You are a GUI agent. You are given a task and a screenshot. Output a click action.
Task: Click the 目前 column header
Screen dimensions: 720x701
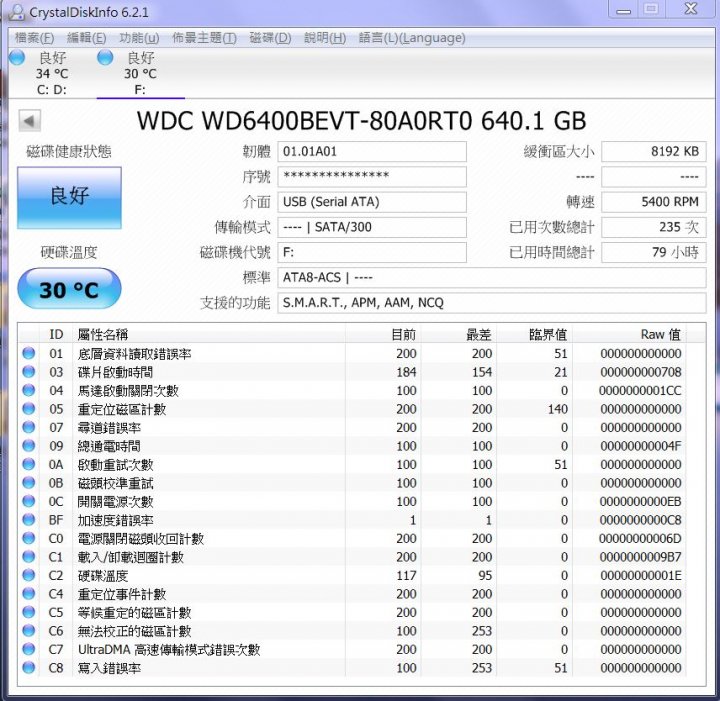pyautogui.click(x=383, y=334)
